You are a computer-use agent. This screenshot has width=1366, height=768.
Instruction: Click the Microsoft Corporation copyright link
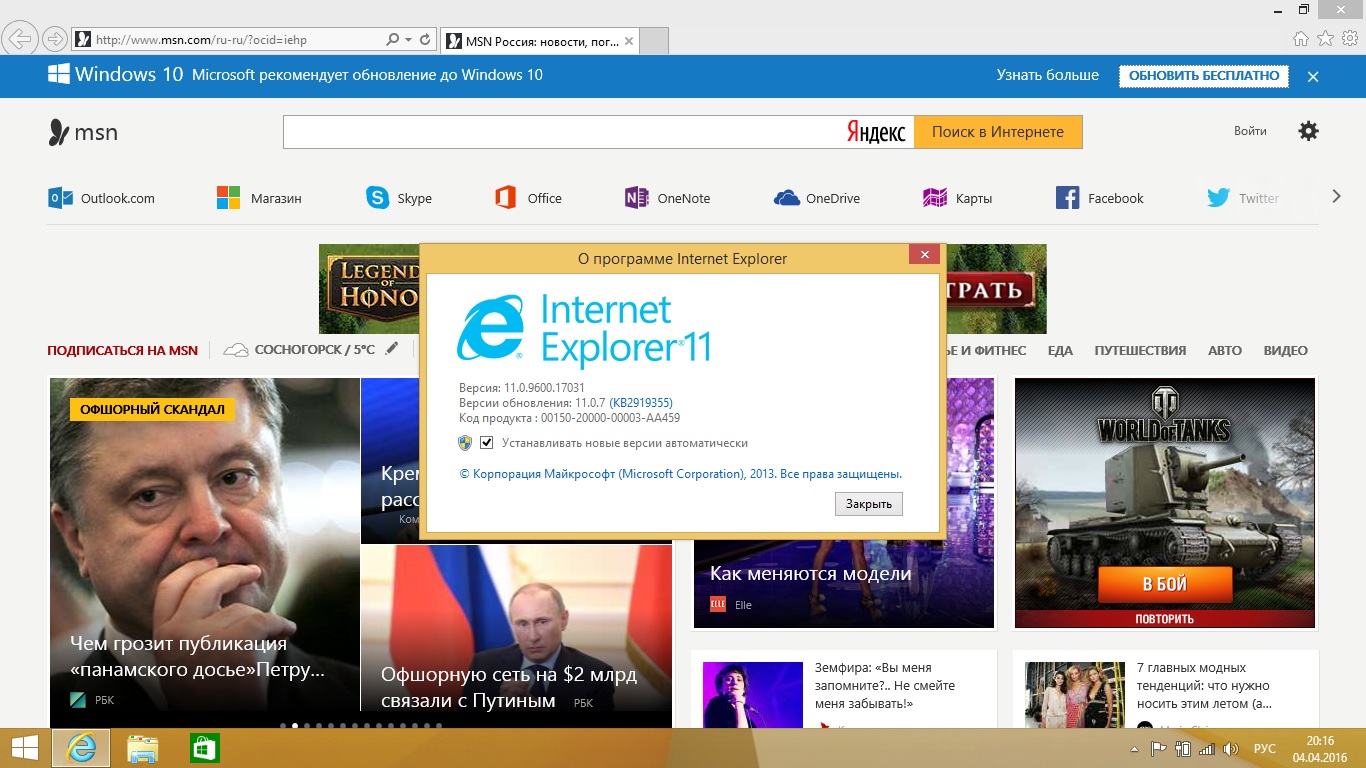point(680,474)
